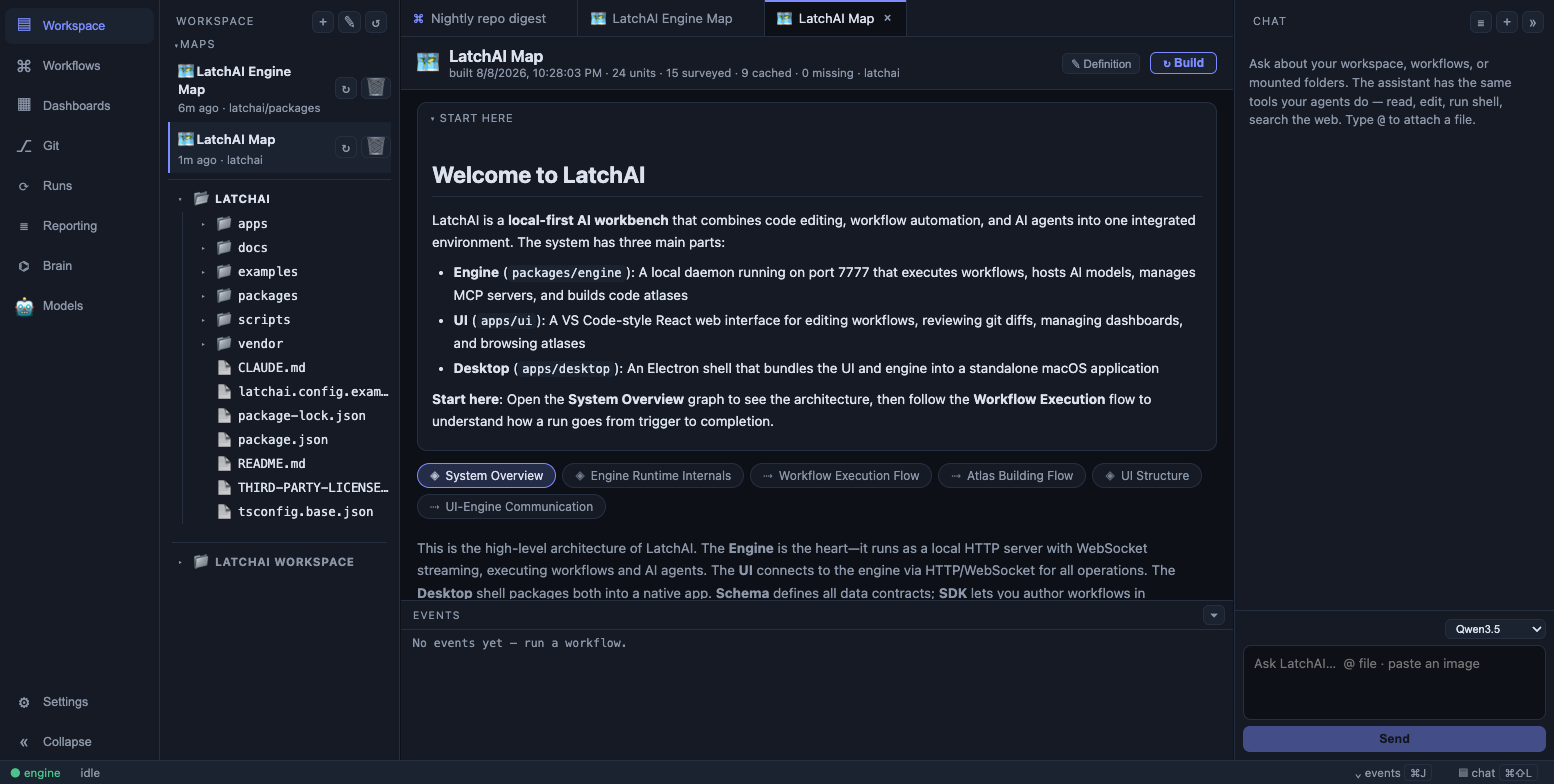Open the Dashboards section
The width and height of the screenshot is (1554, 784).
tap(79, 105)
